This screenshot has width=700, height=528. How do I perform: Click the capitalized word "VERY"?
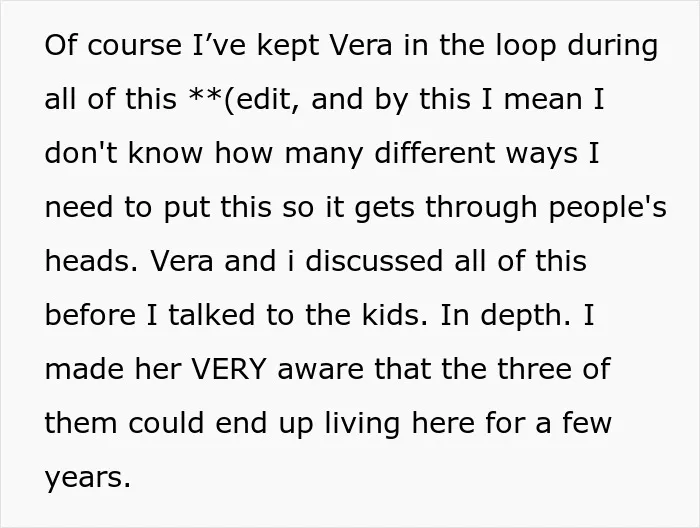[229, 370]
